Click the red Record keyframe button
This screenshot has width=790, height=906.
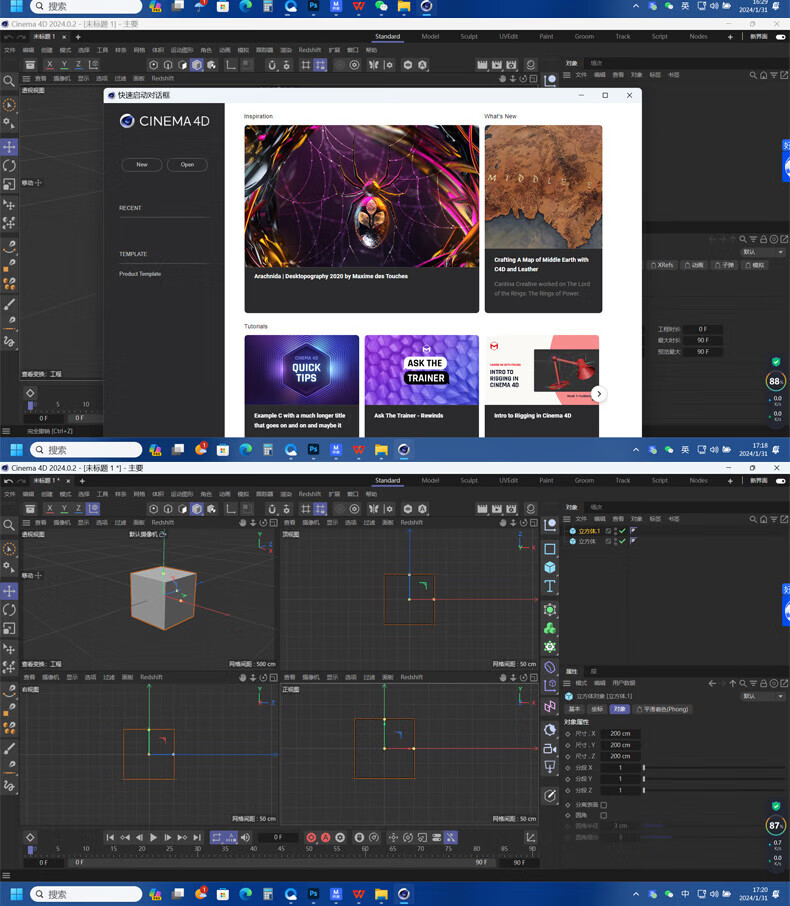(311, 837)
